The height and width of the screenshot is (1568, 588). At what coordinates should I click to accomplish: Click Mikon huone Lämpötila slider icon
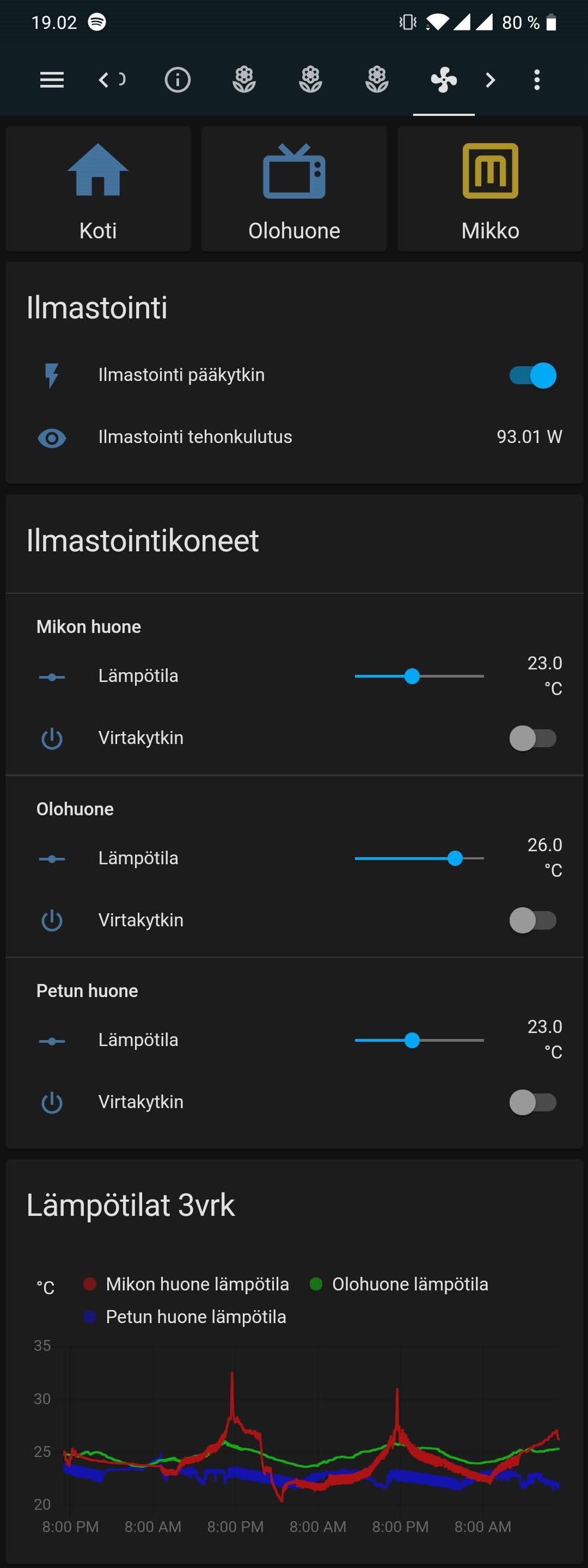point(52,677)
